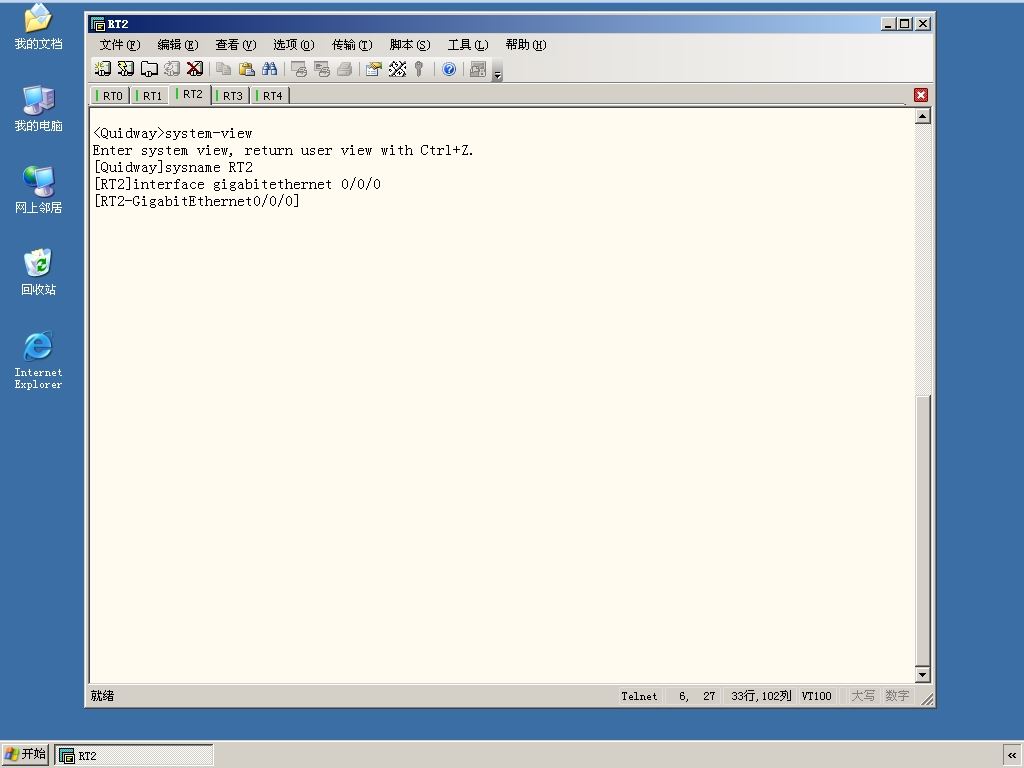Click the terminal scrollbar up arrow
1024x768 pixels.
point(922,116)
